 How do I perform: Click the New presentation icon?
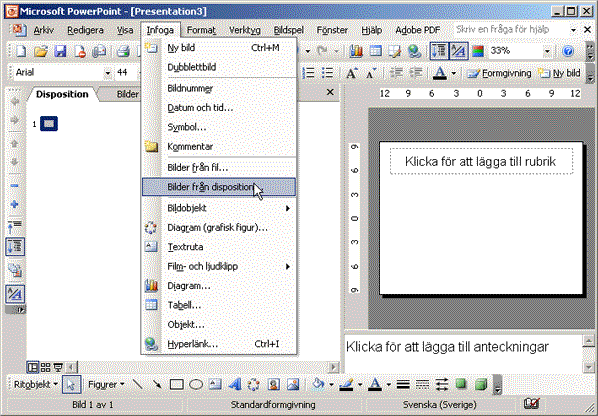[21, 51]
